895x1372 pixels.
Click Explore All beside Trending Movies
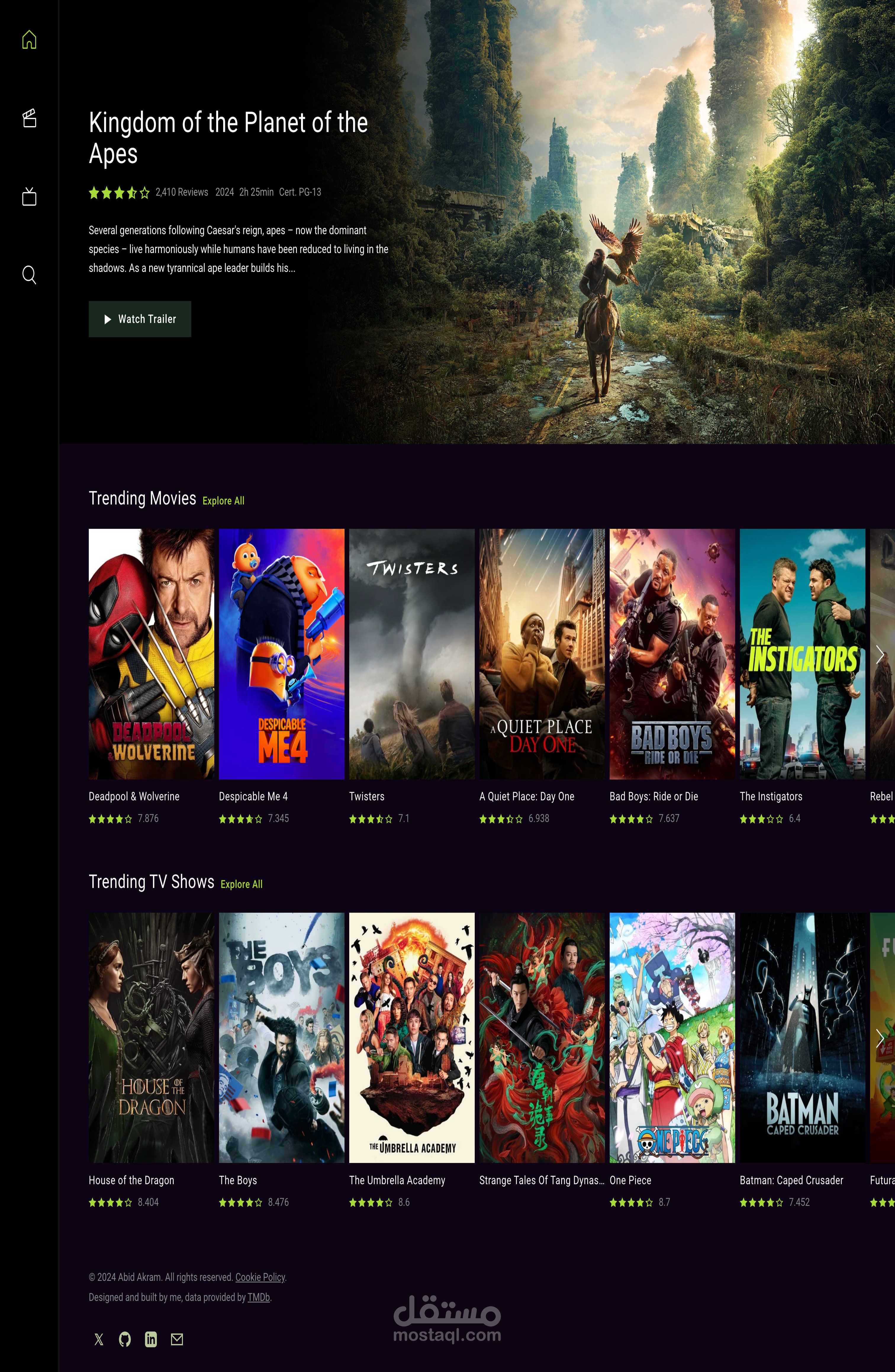(x=223, y=501)
